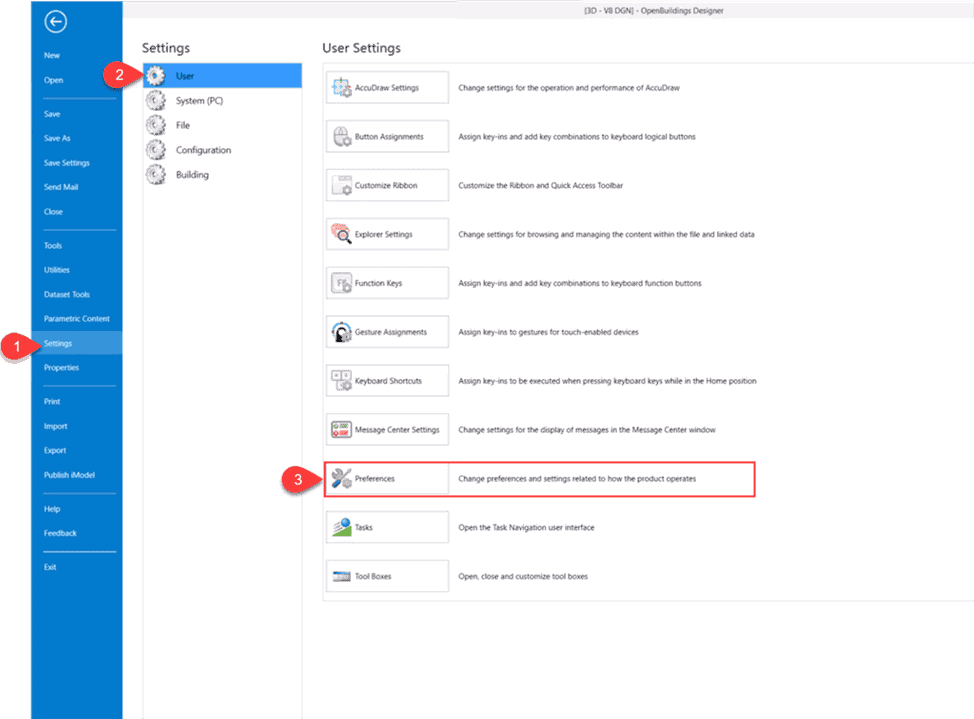Click Publish iModel menu item
The width and height of the screenshot is (974, 719).
coord(69,475)
